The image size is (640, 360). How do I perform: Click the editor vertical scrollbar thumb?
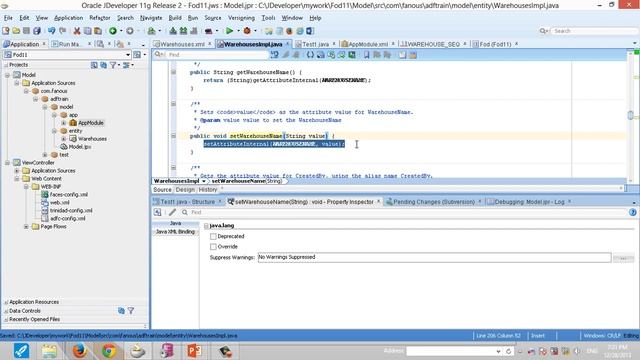click(x=631, y=115)
